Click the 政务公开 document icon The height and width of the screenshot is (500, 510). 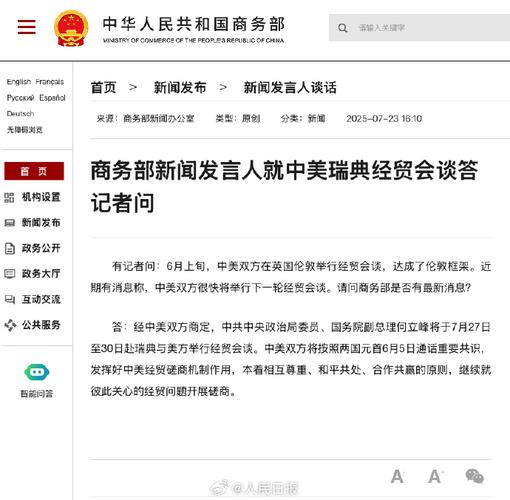click(10, 248)
